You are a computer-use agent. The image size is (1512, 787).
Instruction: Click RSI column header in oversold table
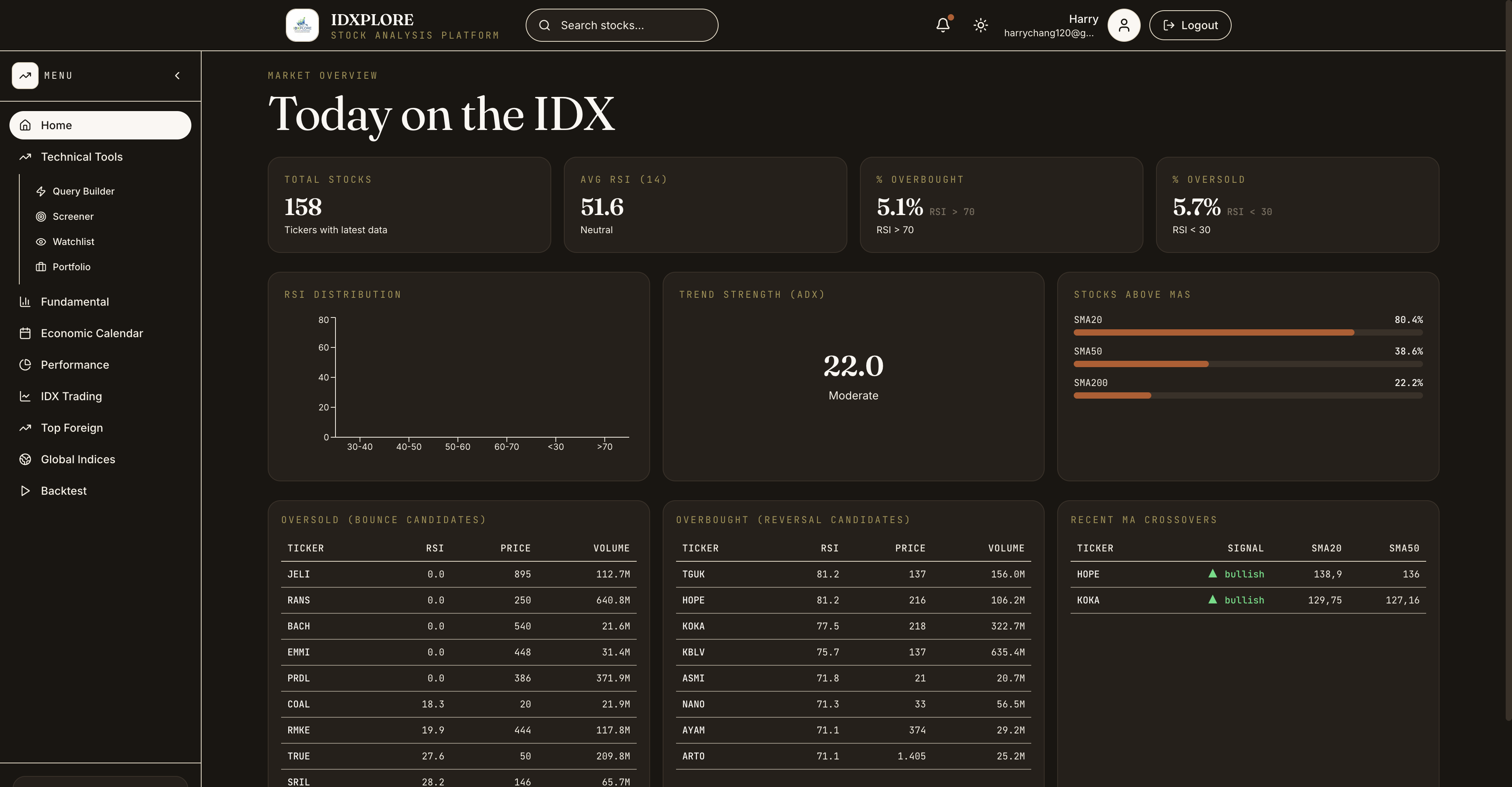[435, 549]
